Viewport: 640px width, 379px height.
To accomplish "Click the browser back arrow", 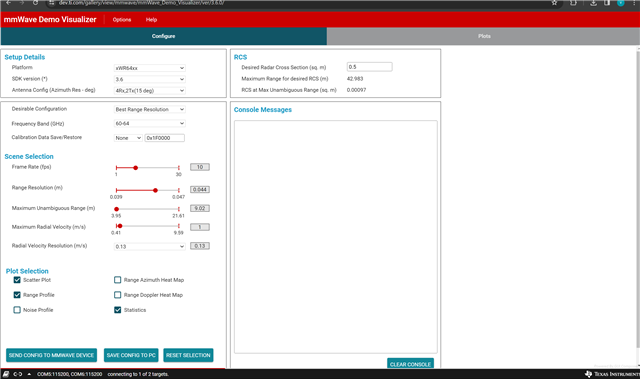I will click(8, 2).
